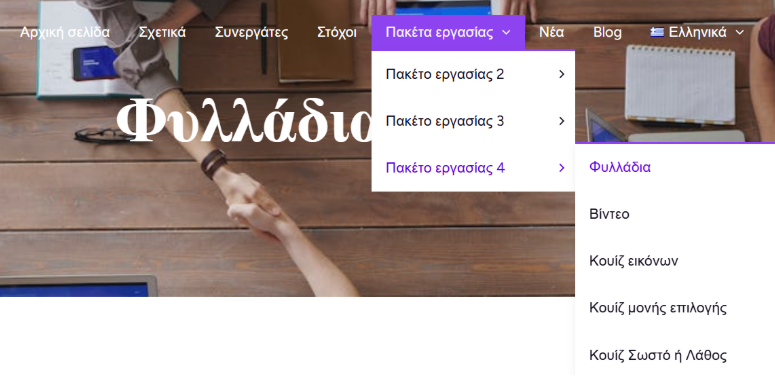Click Πακέτο εργασίας 3 label

click(x=445, y=121)
